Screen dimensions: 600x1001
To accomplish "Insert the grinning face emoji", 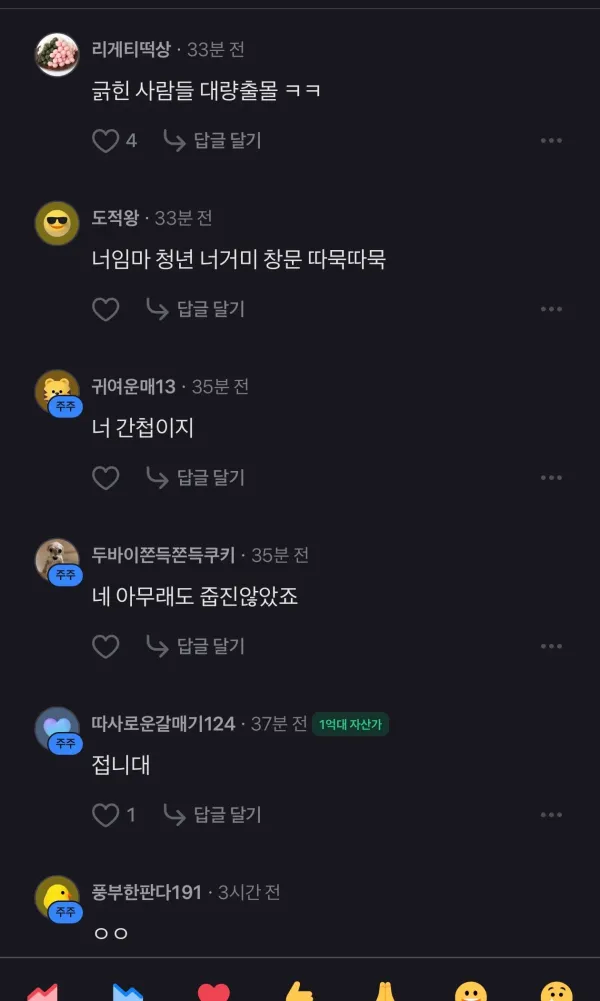I will [470, 991].
